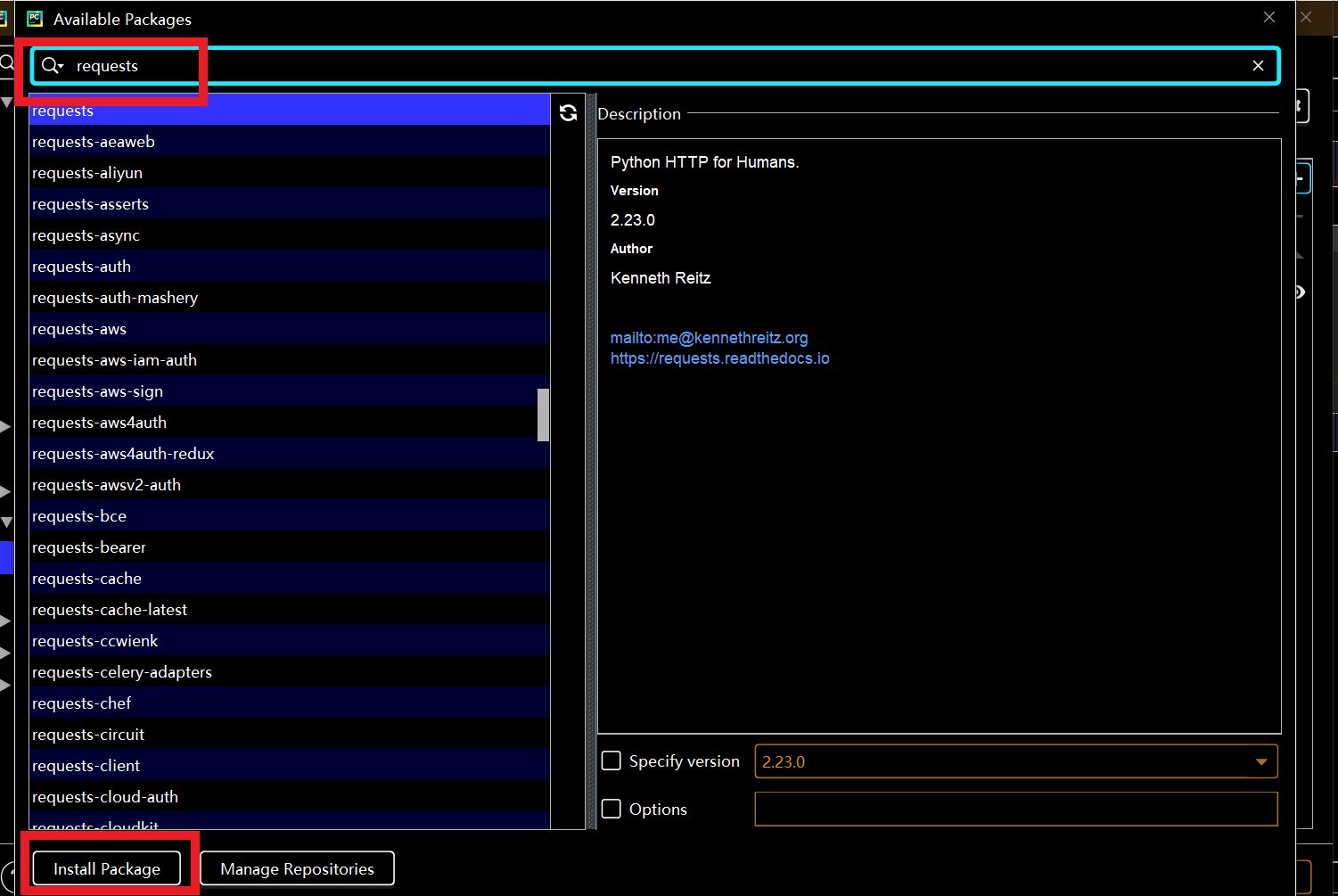Select requests-aws-iam-auth in the list

pos(290,360)
